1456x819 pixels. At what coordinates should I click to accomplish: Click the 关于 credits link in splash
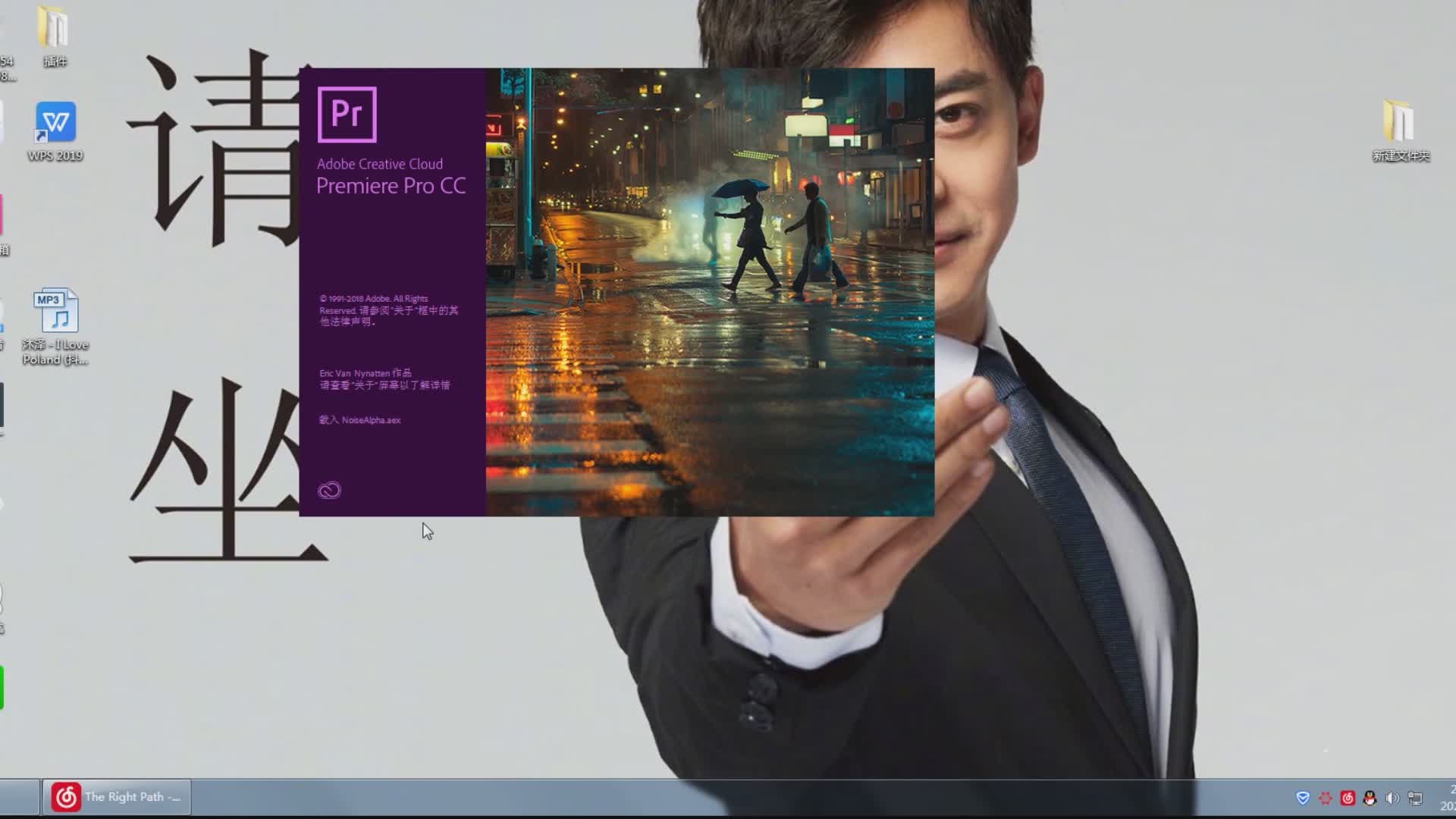click(384, 385)
